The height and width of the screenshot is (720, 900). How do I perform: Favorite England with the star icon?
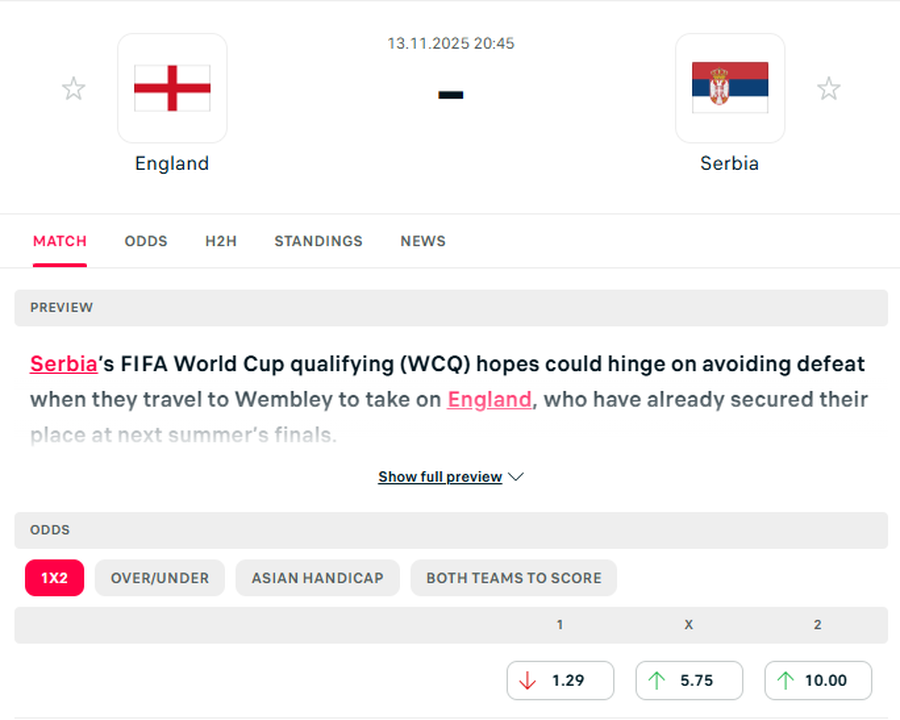(74, 89)
